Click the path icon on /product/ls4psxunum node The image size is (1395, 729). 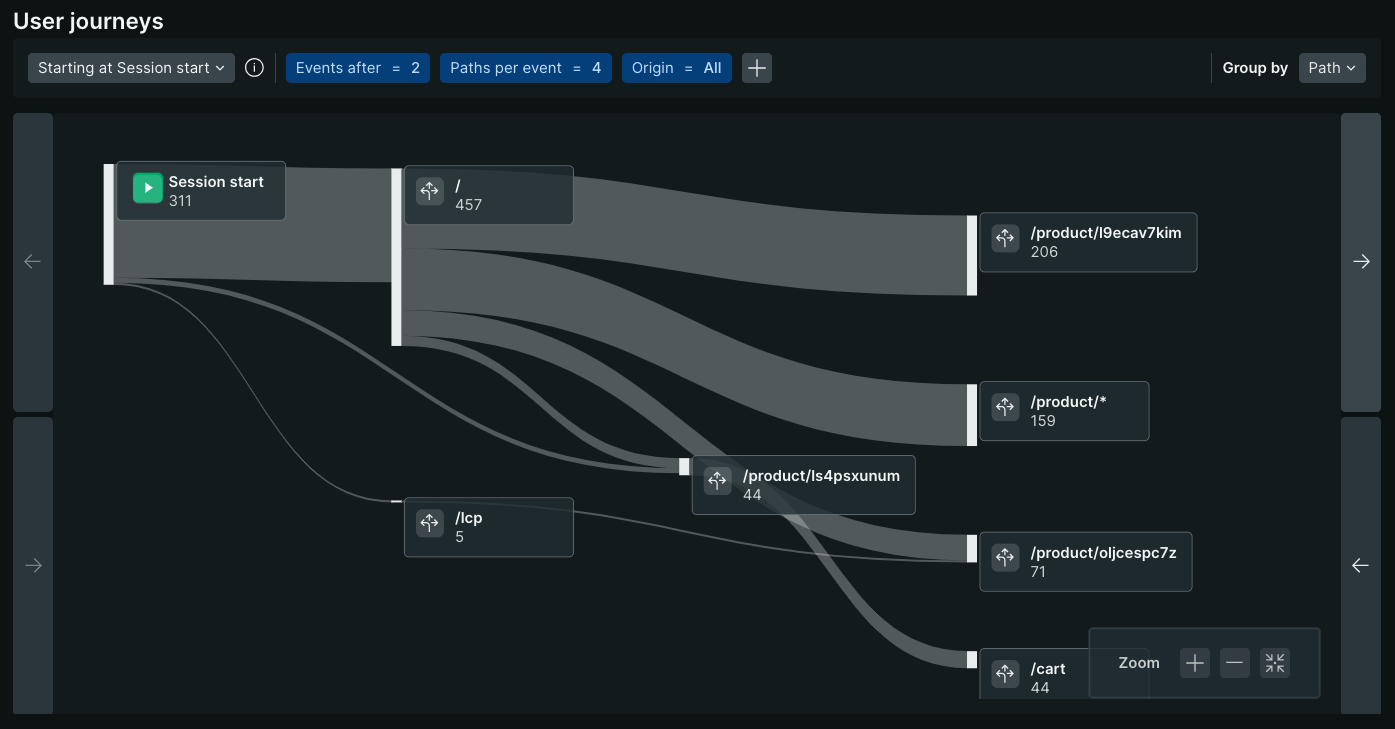point(718,480)
